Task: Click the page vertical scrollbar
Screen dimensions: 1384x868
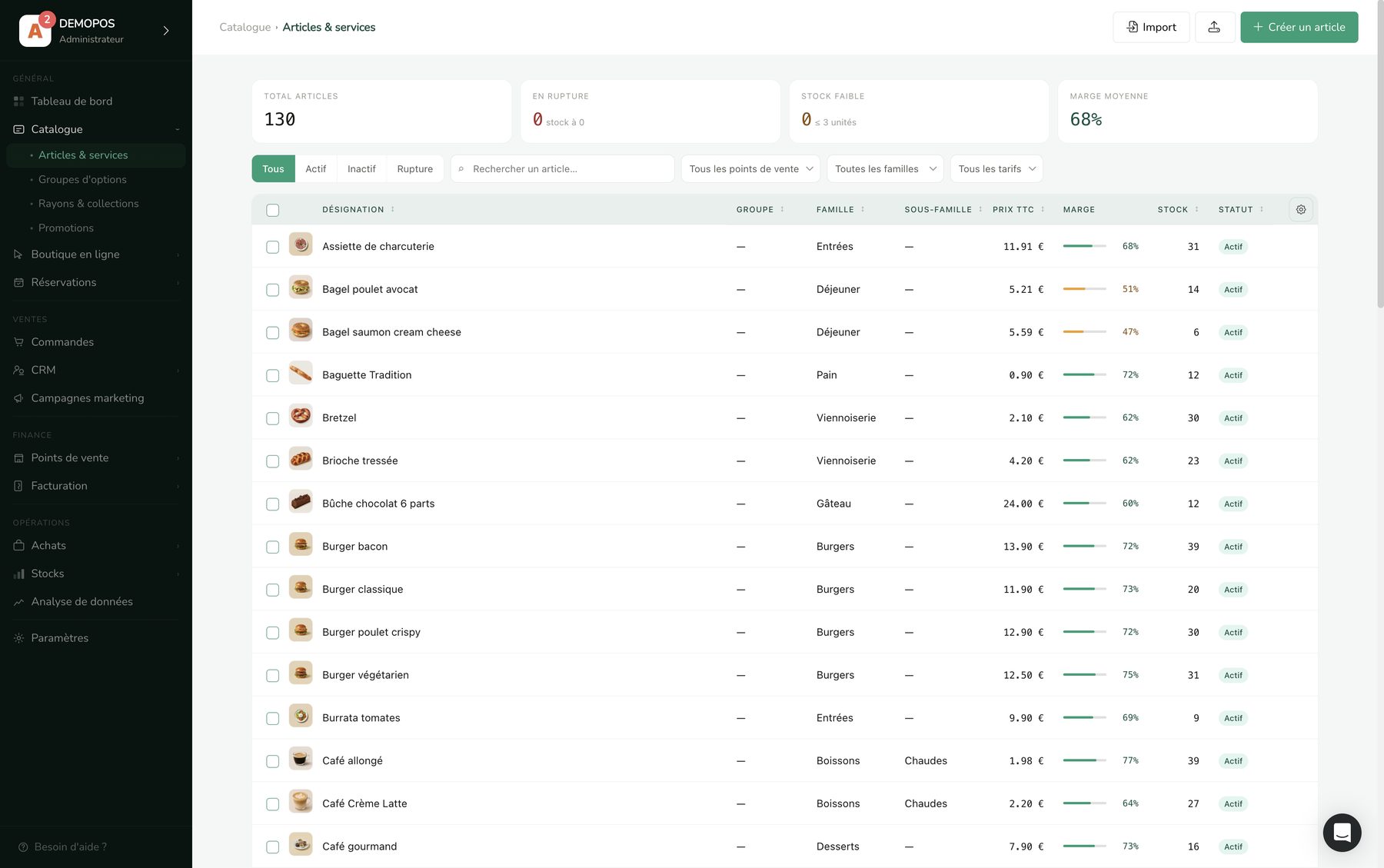Action: click(1380, 154)
